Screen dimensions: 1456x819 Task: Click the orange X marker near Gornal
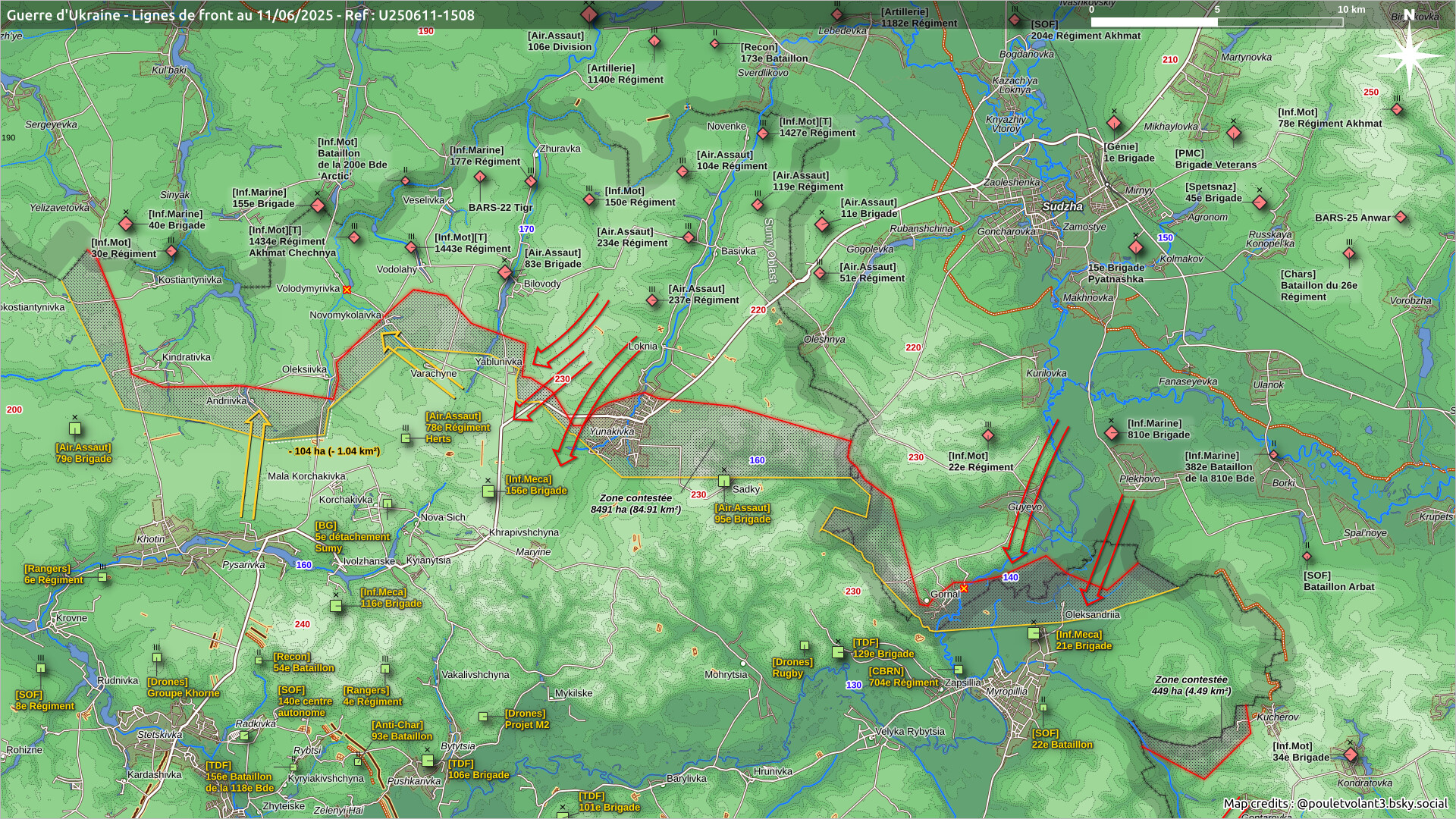pos(964,588)
